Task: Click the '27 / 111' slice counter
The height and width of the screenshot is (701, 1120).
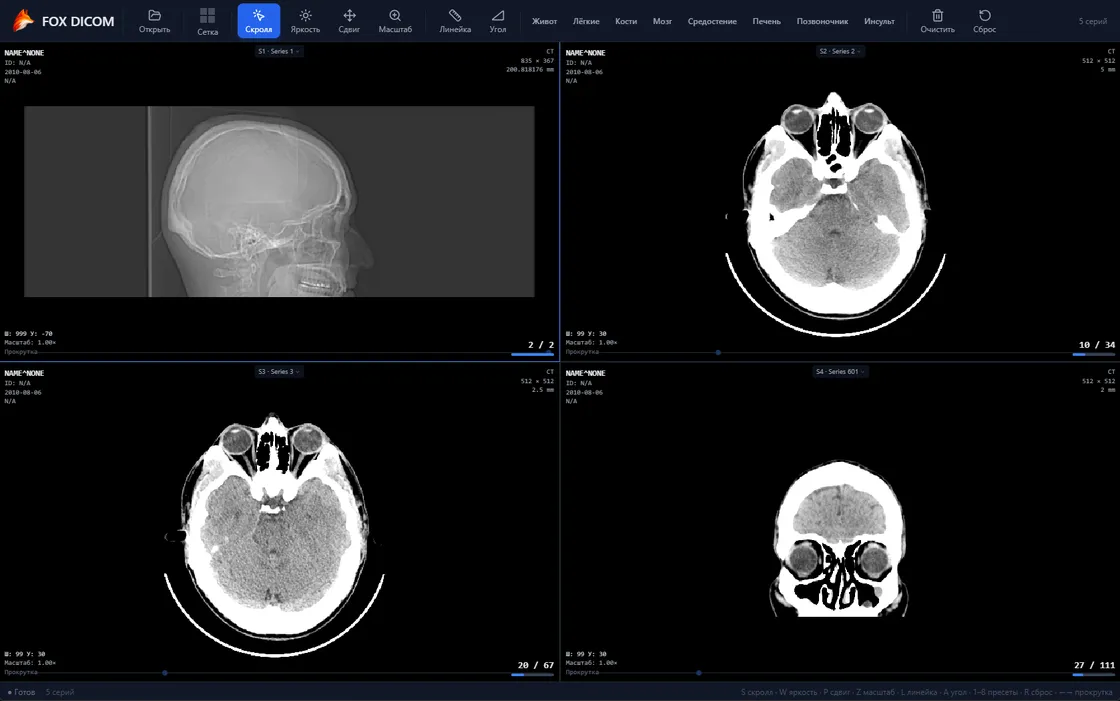Action: click(x=1094, y=665)
